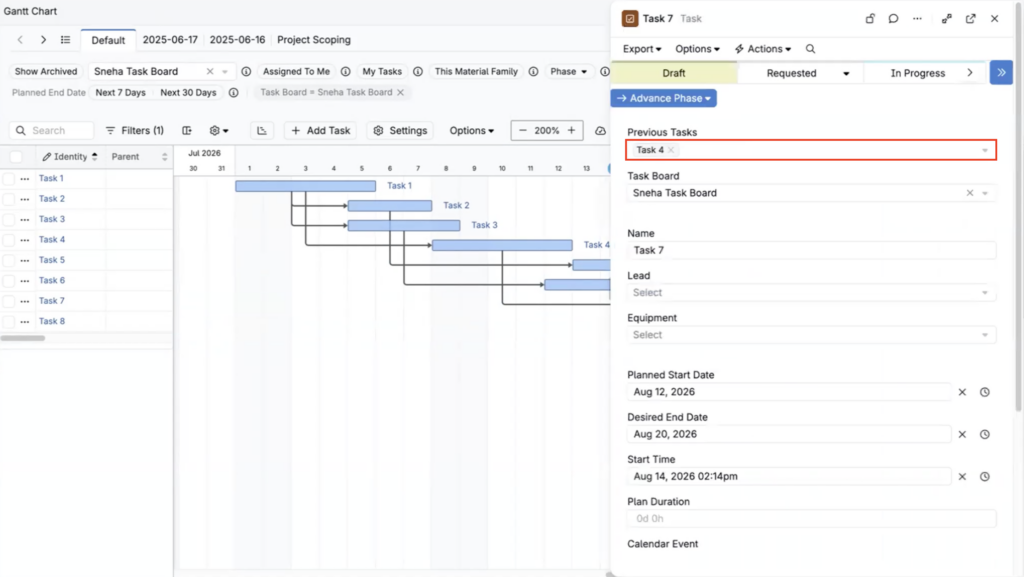The width and height of the screenshot is (1024, 577).
Task: Check the Task 1 row checkbox
Action: 8,178
